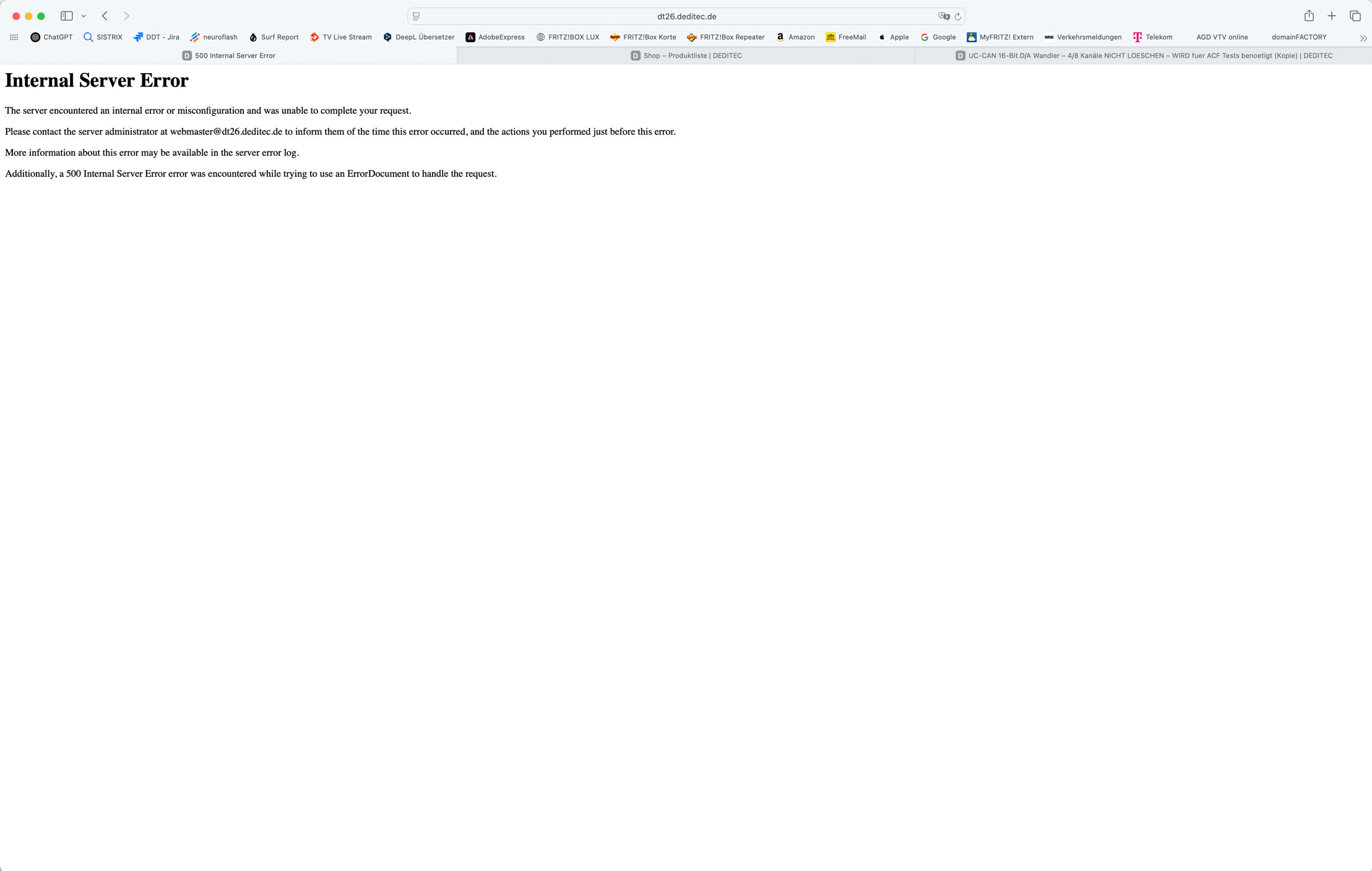Reload the current page

click(957, 17)
